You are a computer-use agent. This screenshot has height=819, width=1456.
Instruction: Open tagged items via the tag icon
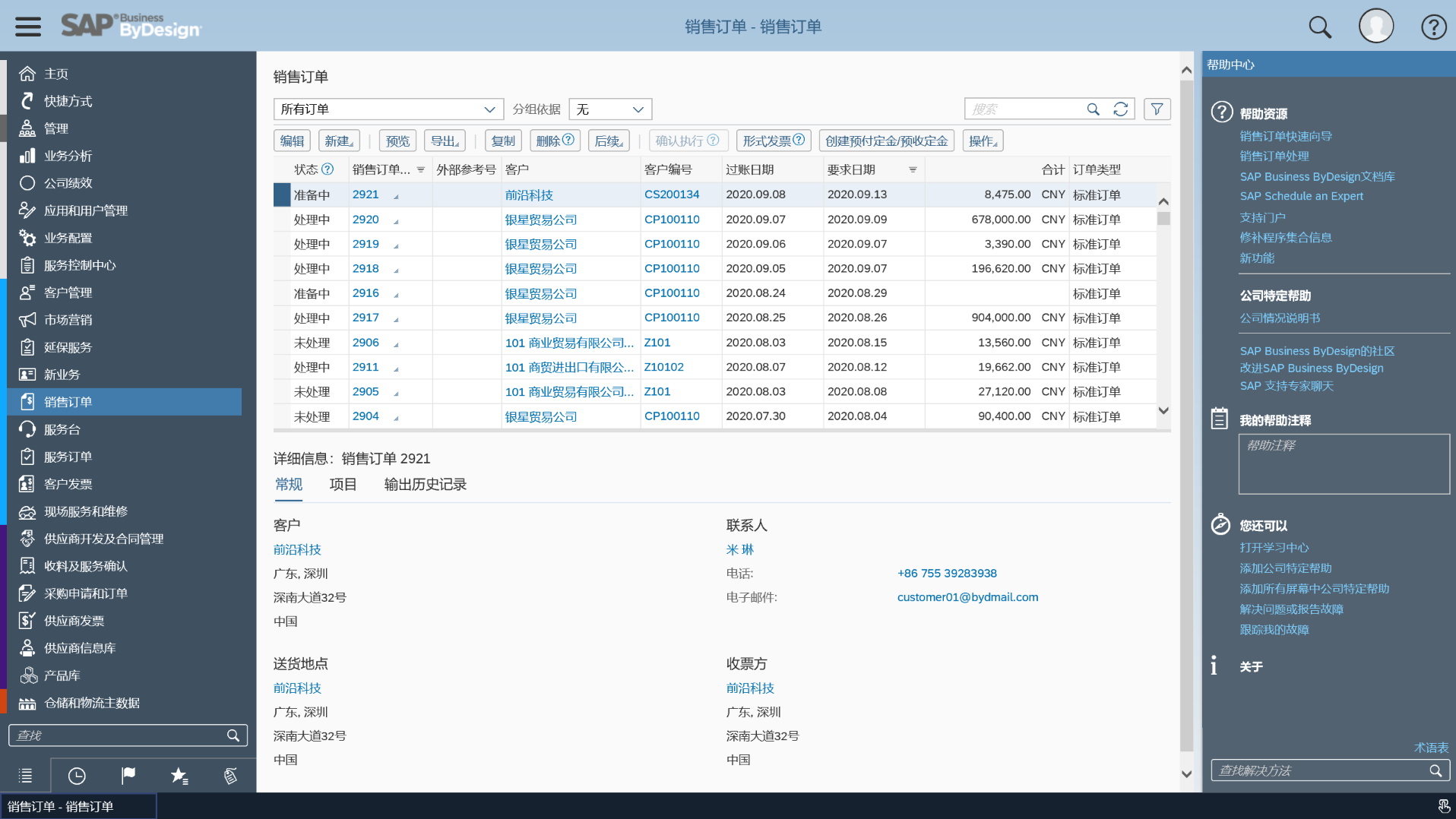pyautogui.click(x=230, y=775)
